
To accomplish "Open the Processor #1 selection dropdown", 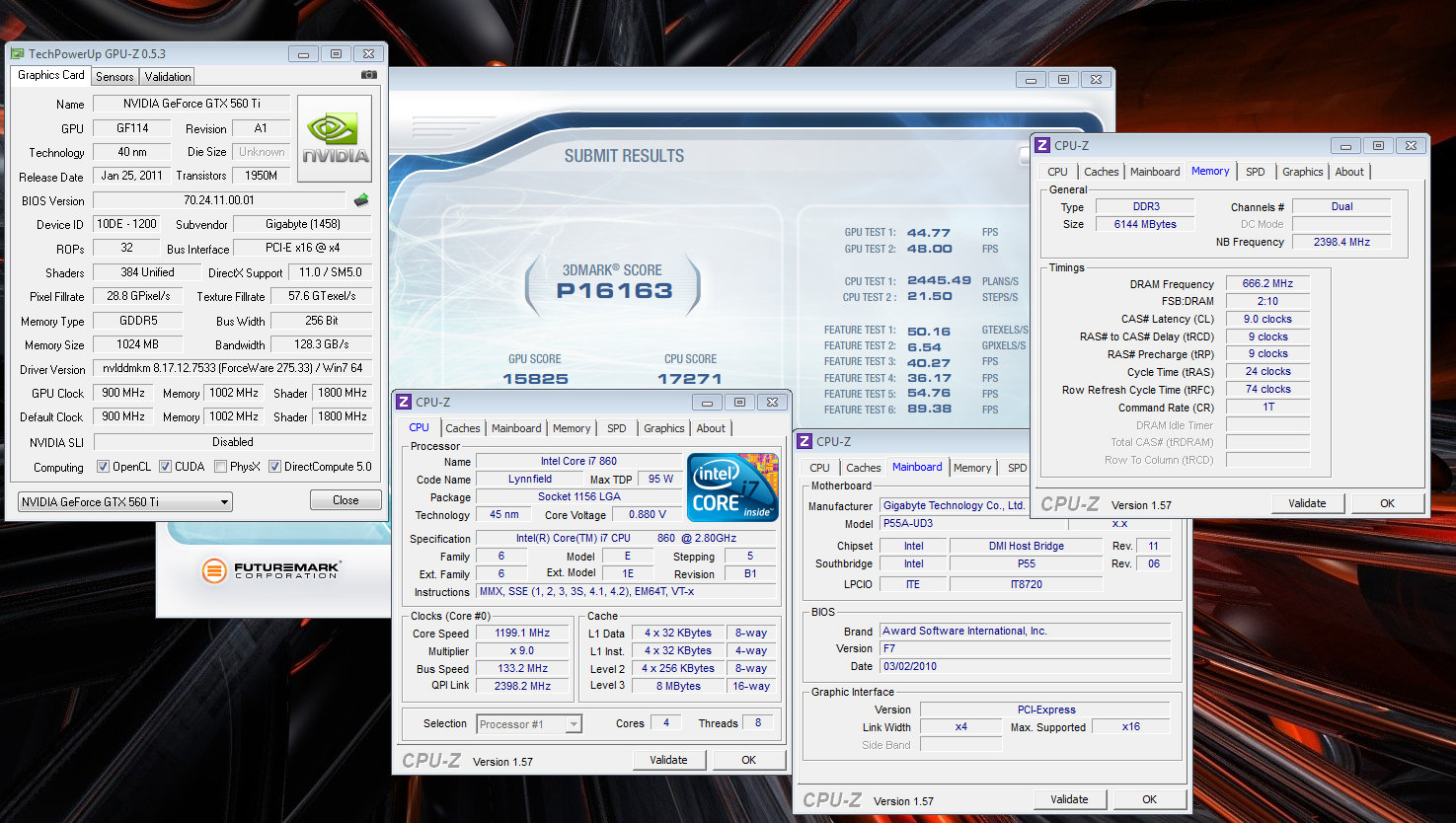I will point(529,724).
